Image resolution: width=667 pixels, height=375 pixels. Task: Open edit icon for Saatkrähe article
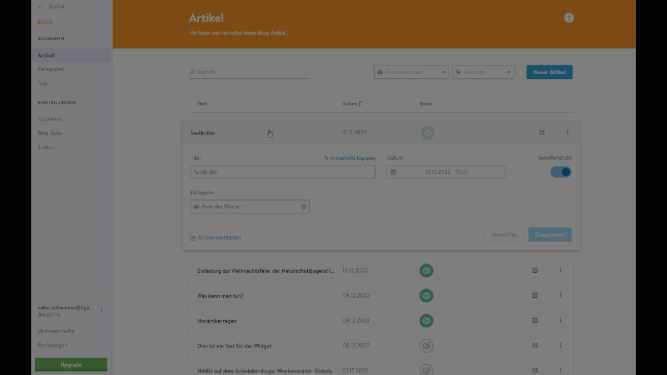point(542,133)
